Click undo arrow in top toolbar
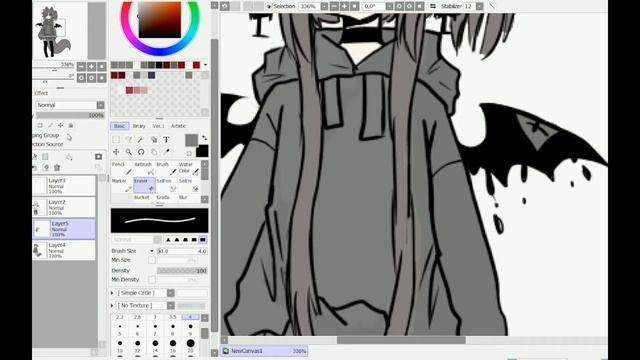Viewport: 640px width, 360px height. pyautogui.click(x=224, y=6)
